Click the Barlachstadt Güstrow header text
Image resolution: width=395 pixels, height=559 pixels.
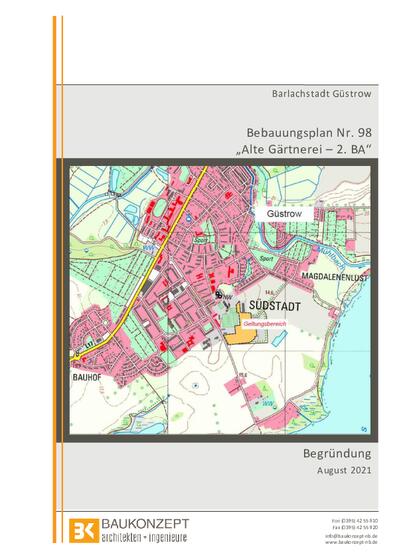pyautogui.click(x=322, y=94)
